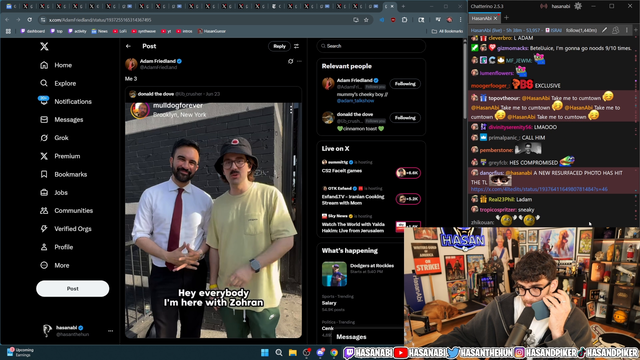640x360 pixels.
Task: Open hasanabi account menu dots
Action: (110, 331)
